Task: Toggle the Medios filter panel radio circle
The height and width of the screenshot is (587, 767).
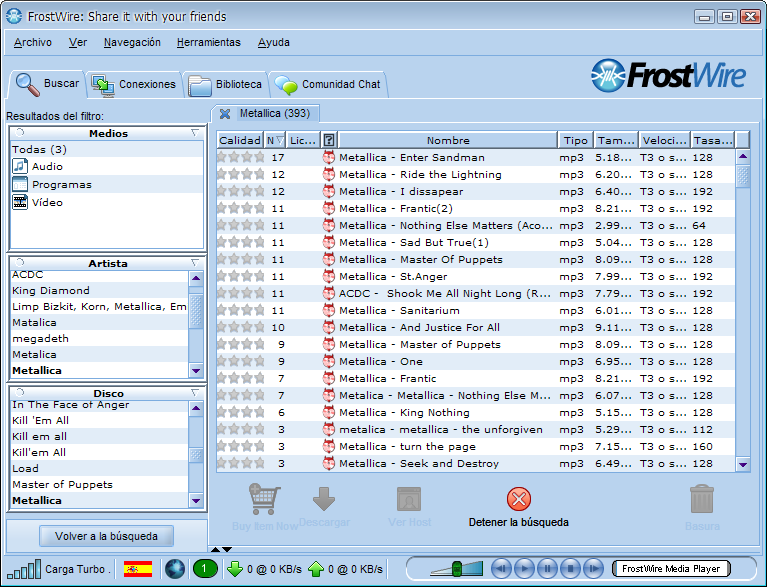Action: click(20, 133)
